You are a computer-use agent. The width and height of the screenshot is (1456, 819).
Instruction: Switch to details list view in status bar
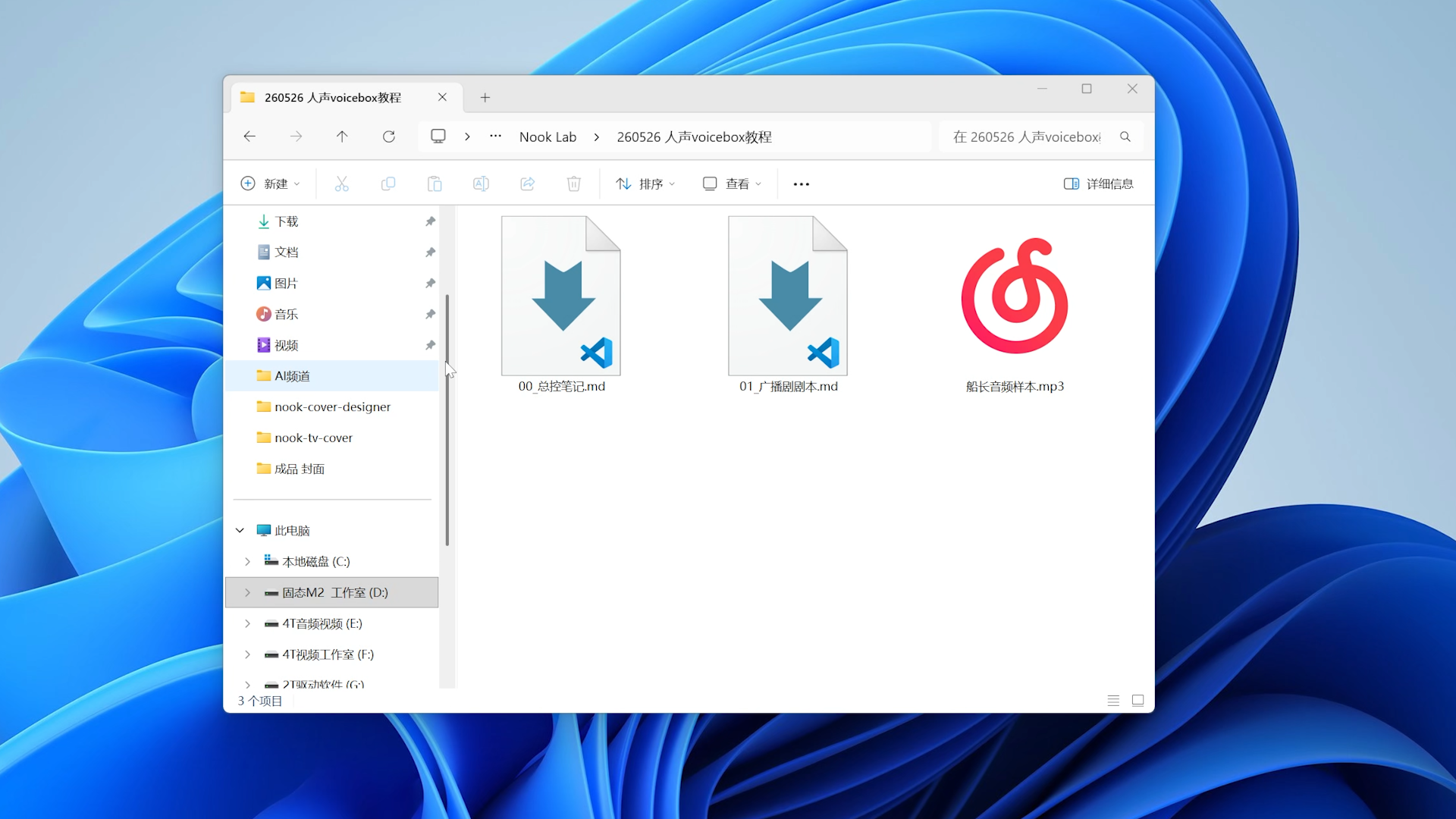[1113, 701]
